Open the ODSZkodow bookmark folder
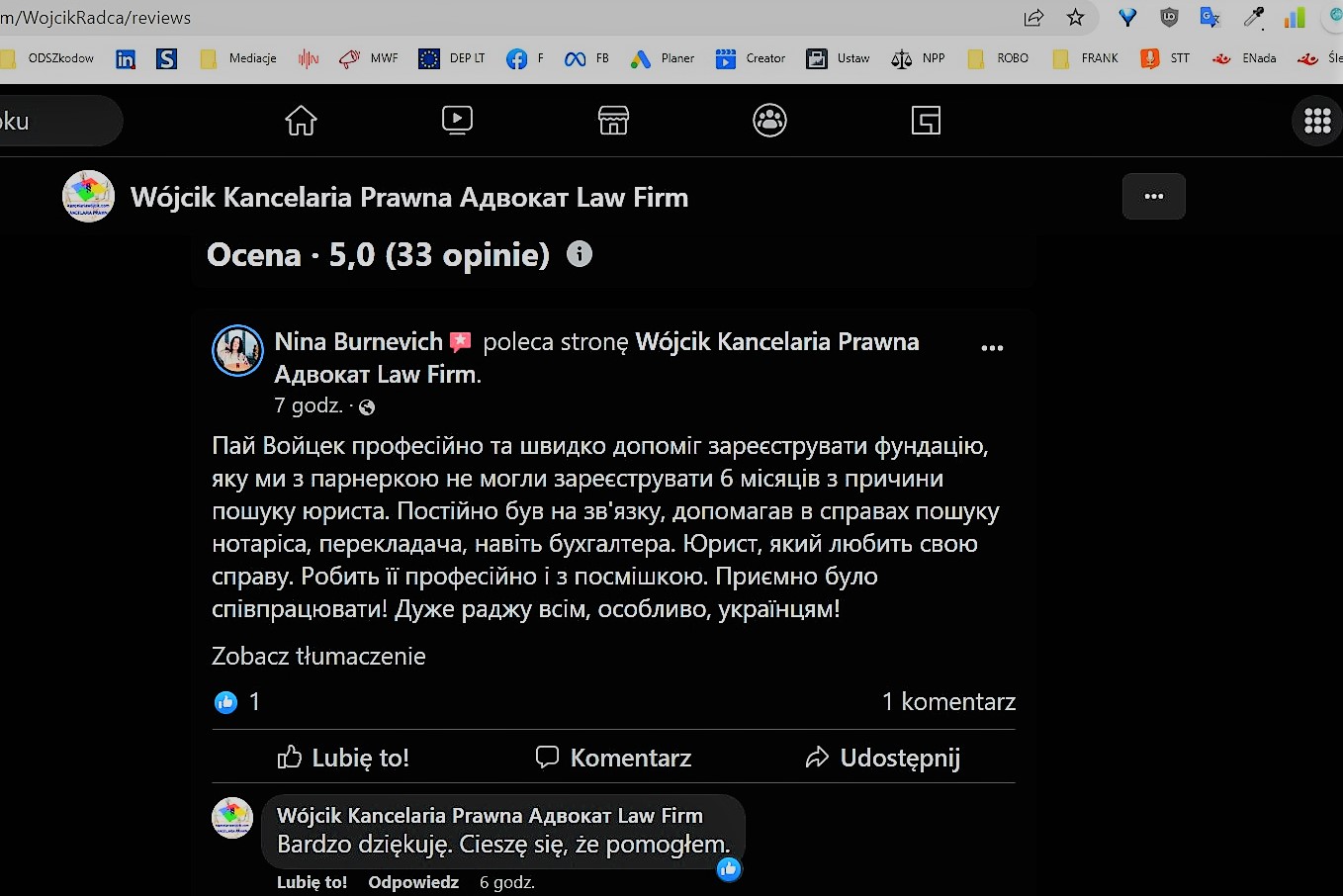 [x=47, y=58]
